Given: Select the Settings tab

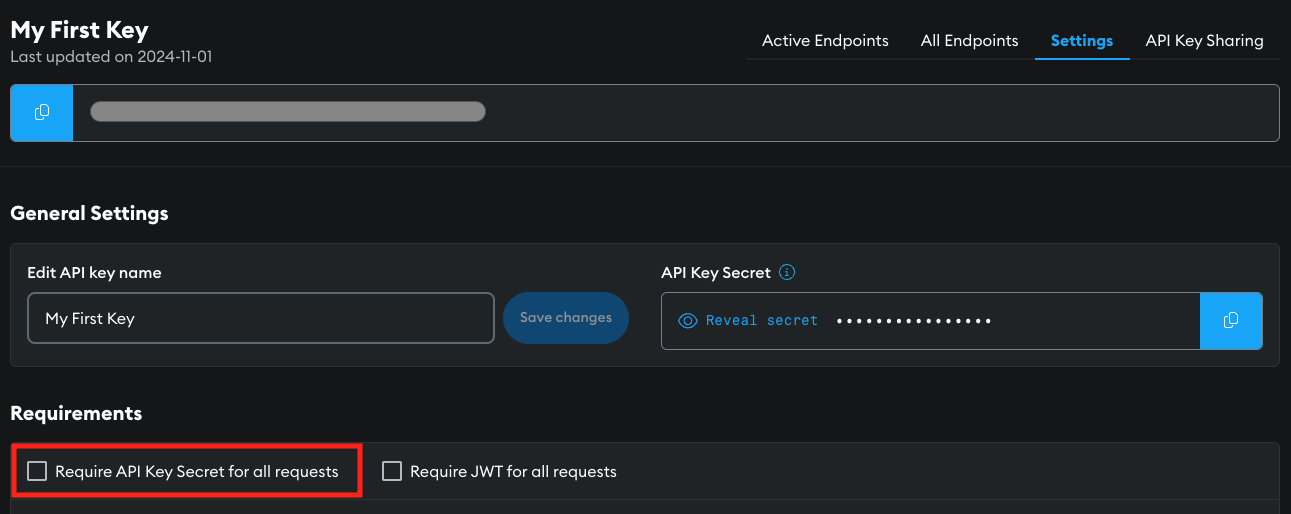Looking at the screenshot, I should [1081, 41].
